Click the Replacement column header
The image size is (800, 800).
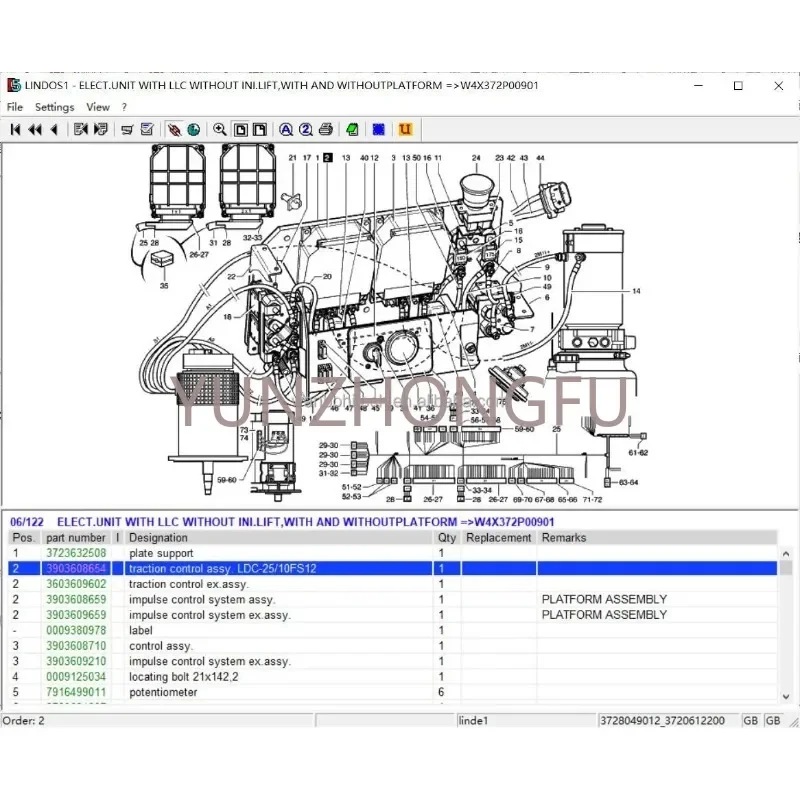point(499,538)
